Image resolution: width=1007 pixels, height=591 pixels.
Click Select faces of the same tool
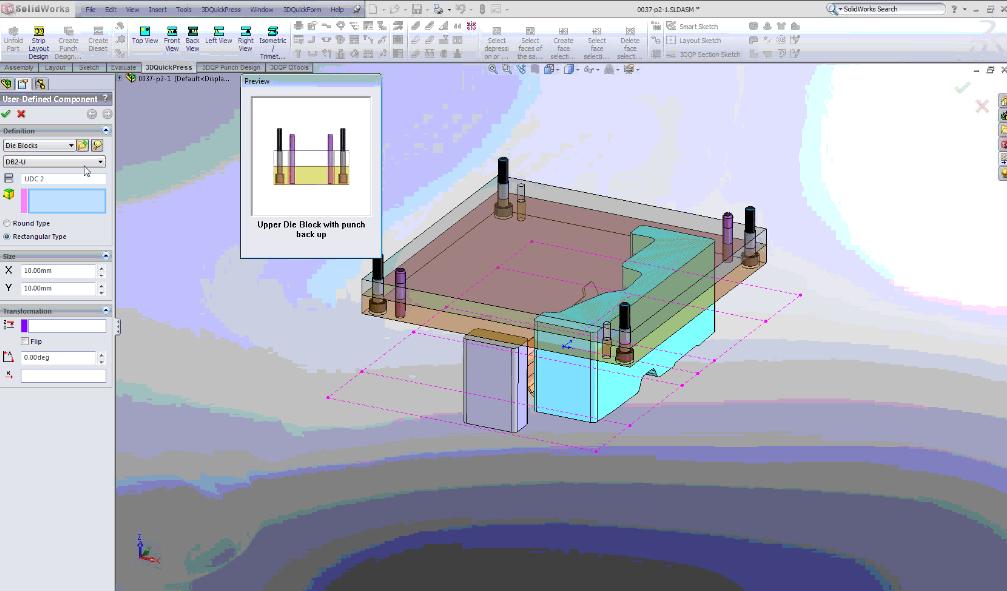(x=530, y=43)
